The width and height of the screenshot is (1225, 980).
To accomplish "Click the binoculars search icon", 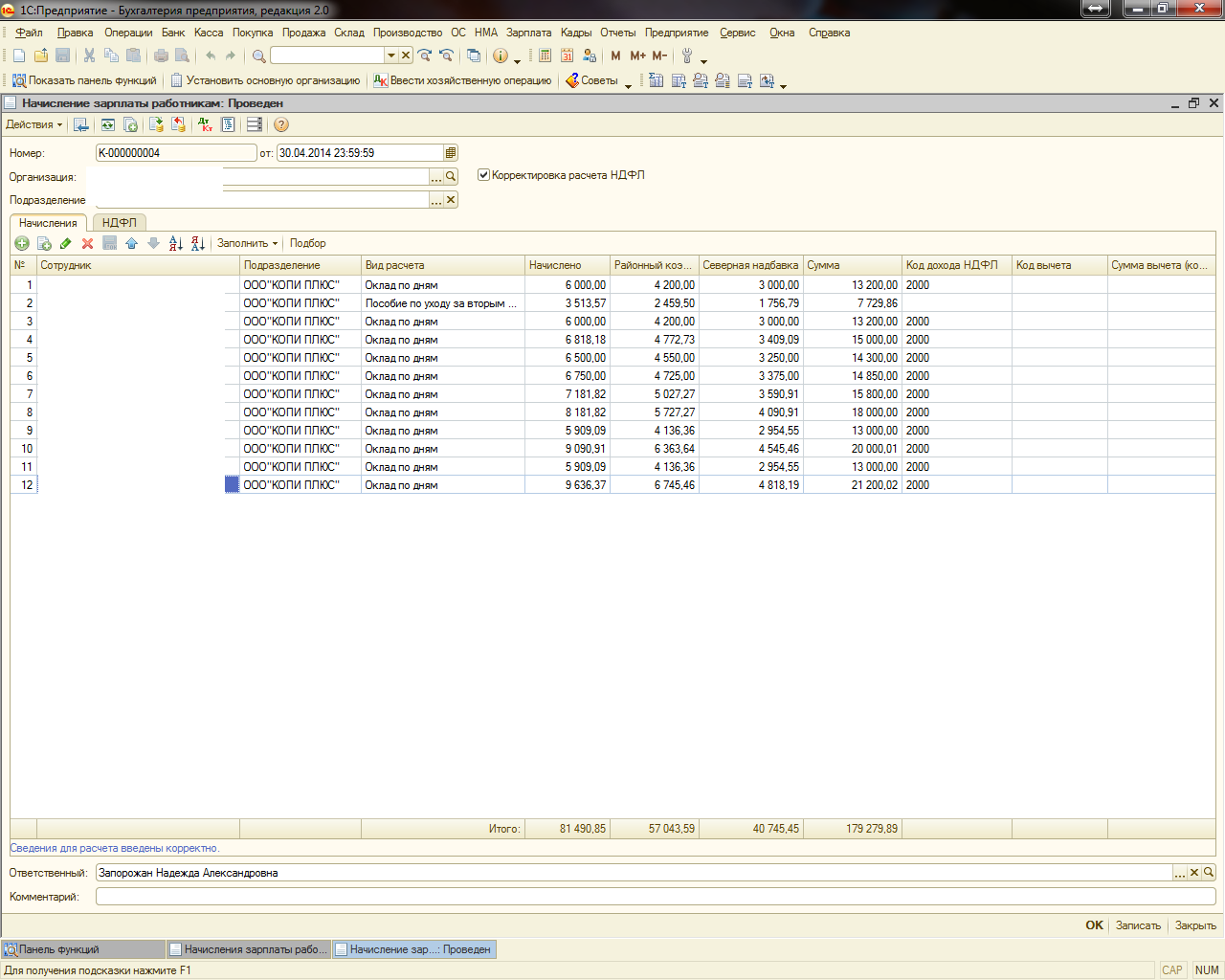I will (258, 56).
